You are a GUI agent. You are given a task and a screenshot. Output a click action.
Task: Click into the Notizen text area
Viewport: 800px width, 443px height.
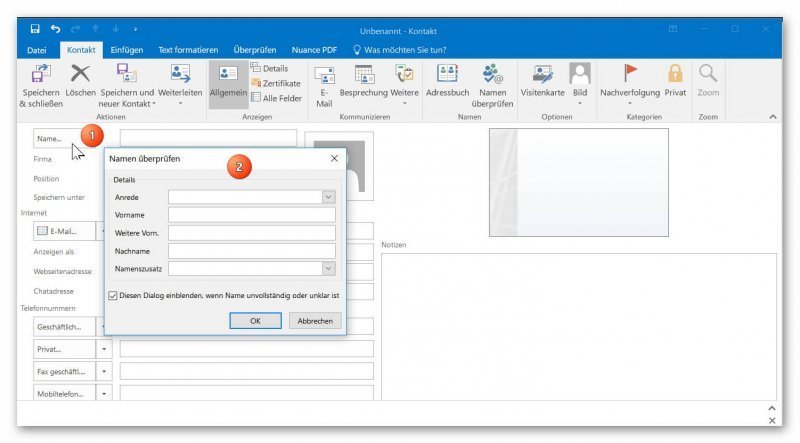[x=579, y=327]
